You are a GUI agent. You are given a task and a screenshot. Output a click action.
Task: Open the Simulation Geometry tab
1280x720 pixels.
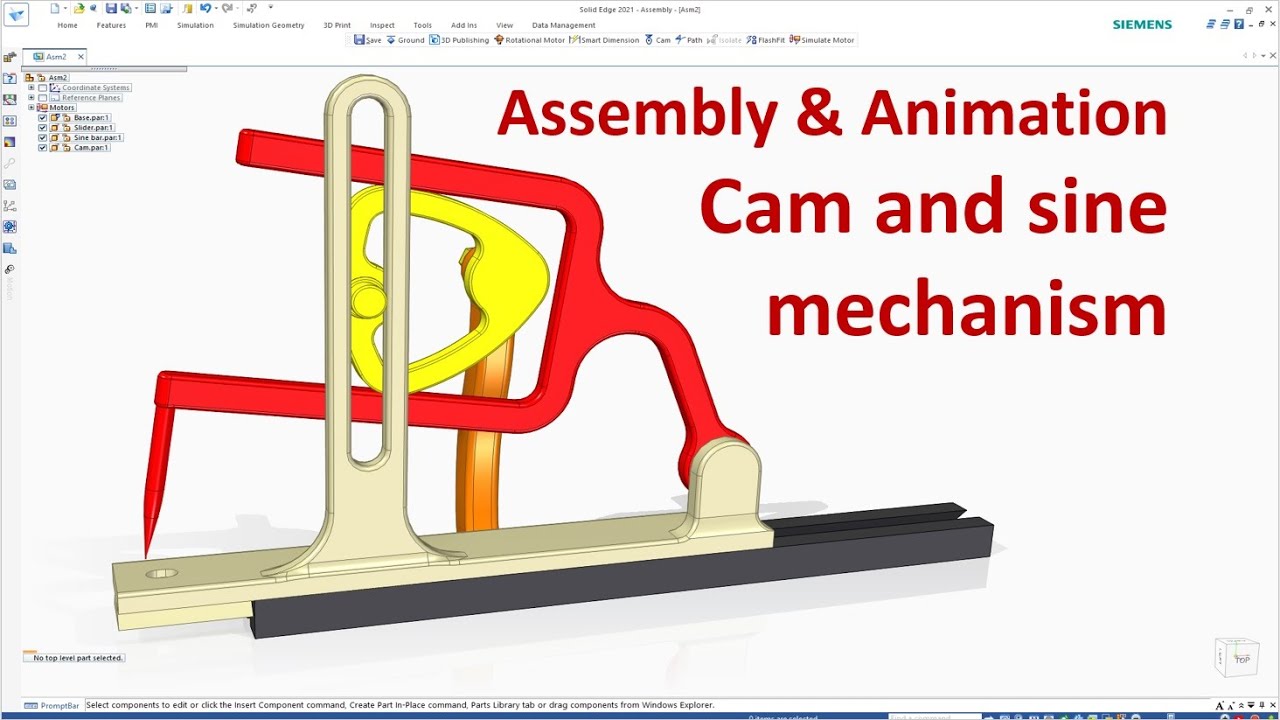(268, 25)
